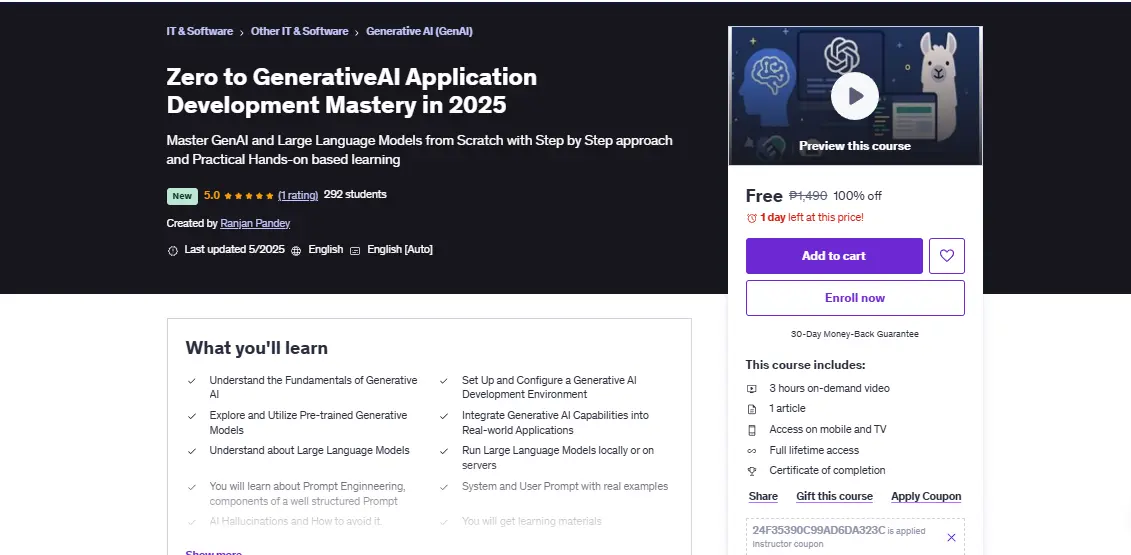Open the (1 rating) link

tap(298, 195)
